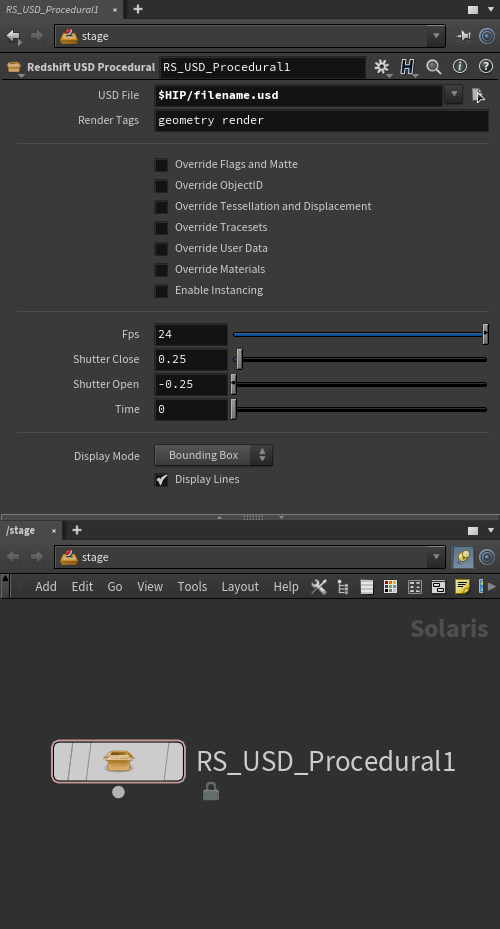Image resolution: width=500 pixels, height=929 pixels.
Task: Toggle the network pane pin icon
Action: coord(463,557)
